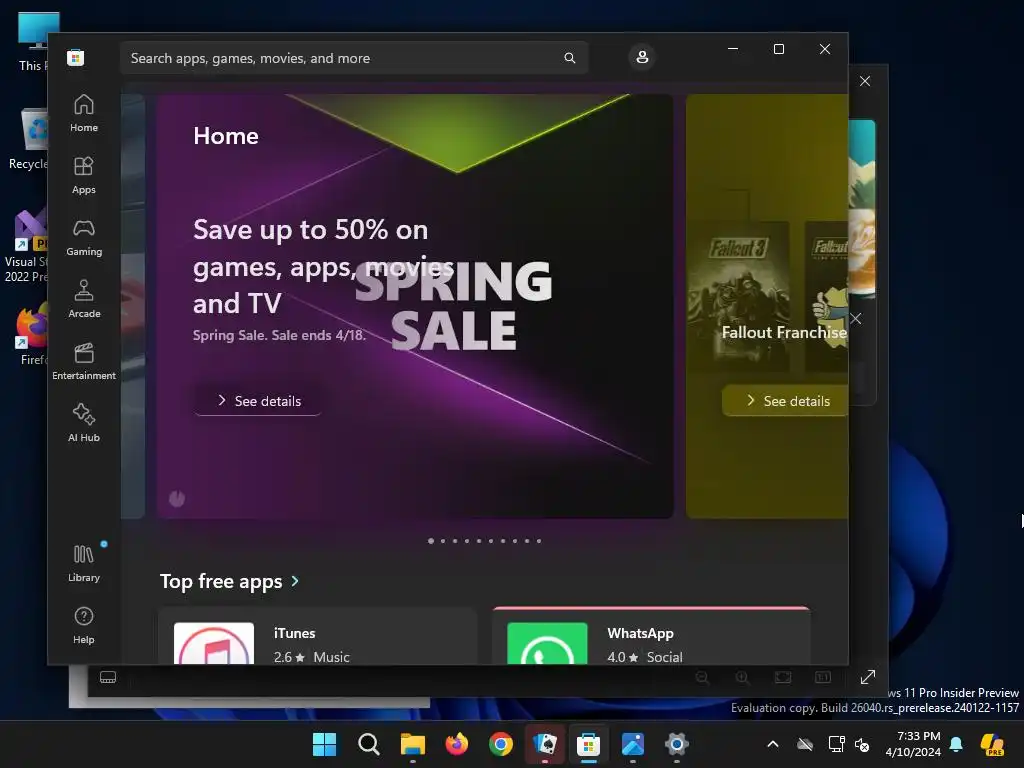Open notifications bell icon
The width and height of the screenshot is (1024, 768).
[956, 744]
